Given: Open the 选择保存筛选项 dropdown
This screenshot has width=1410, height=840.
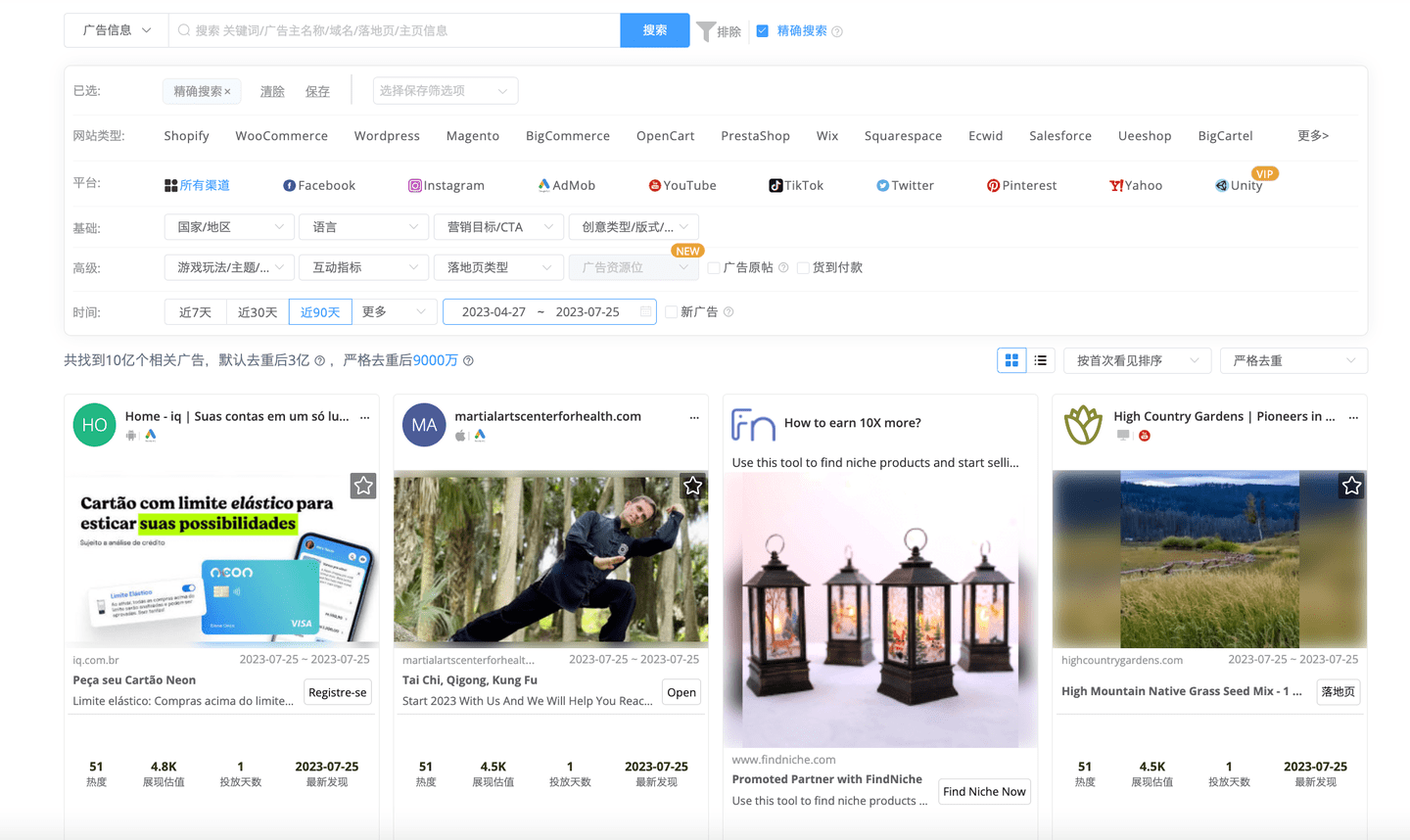Looking at the screenshot, I should (446, 91).
